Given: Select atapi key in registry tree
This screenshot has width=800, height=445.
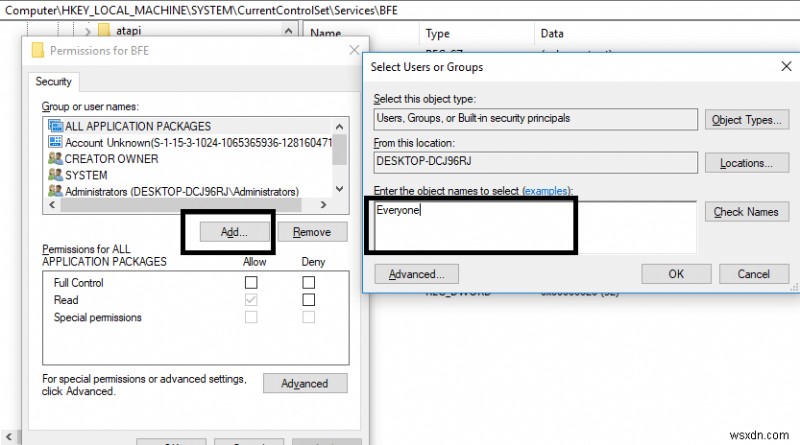Looking at the screenshot, I should [128, 31].
